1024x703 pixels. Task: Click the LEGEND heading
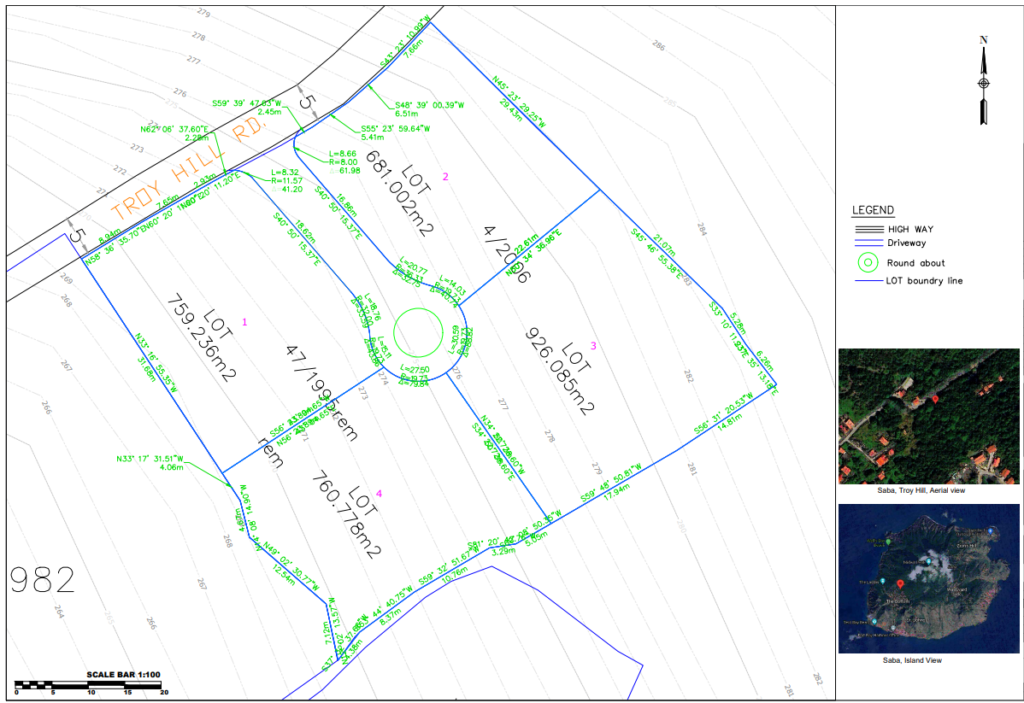click(x=873, y=211)
